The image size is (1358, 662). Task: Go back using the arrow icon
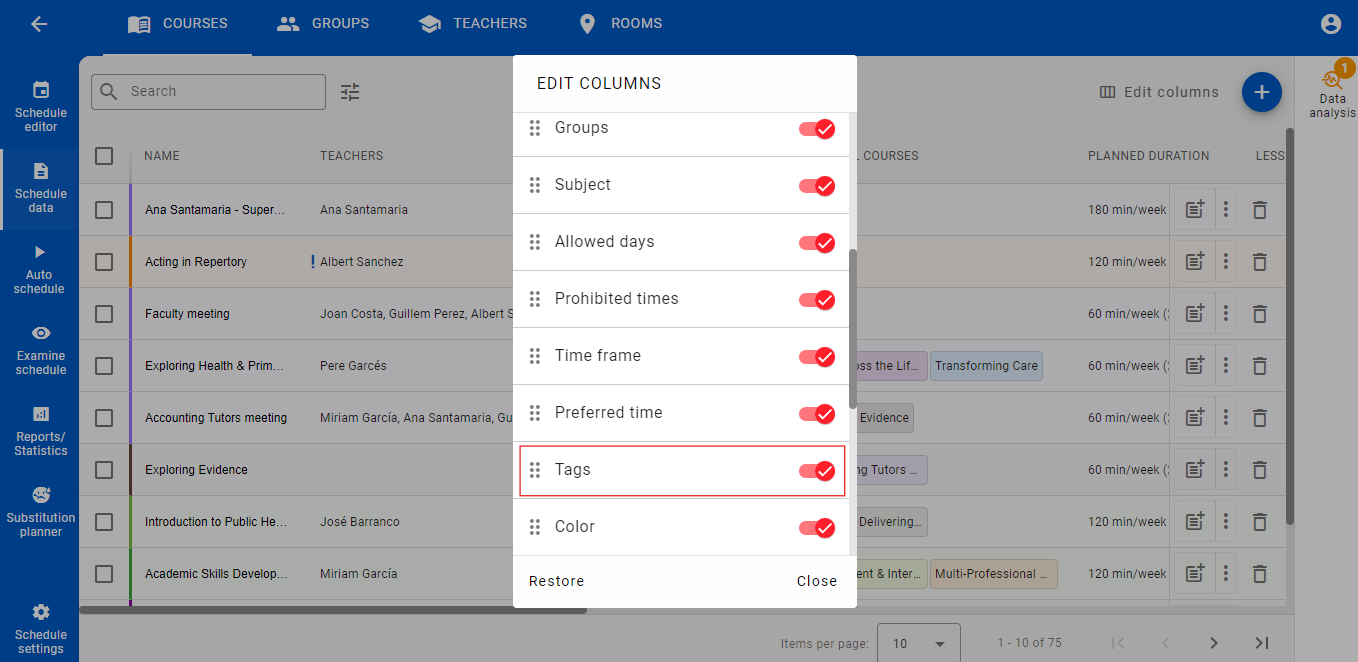[x=39, y=24]
